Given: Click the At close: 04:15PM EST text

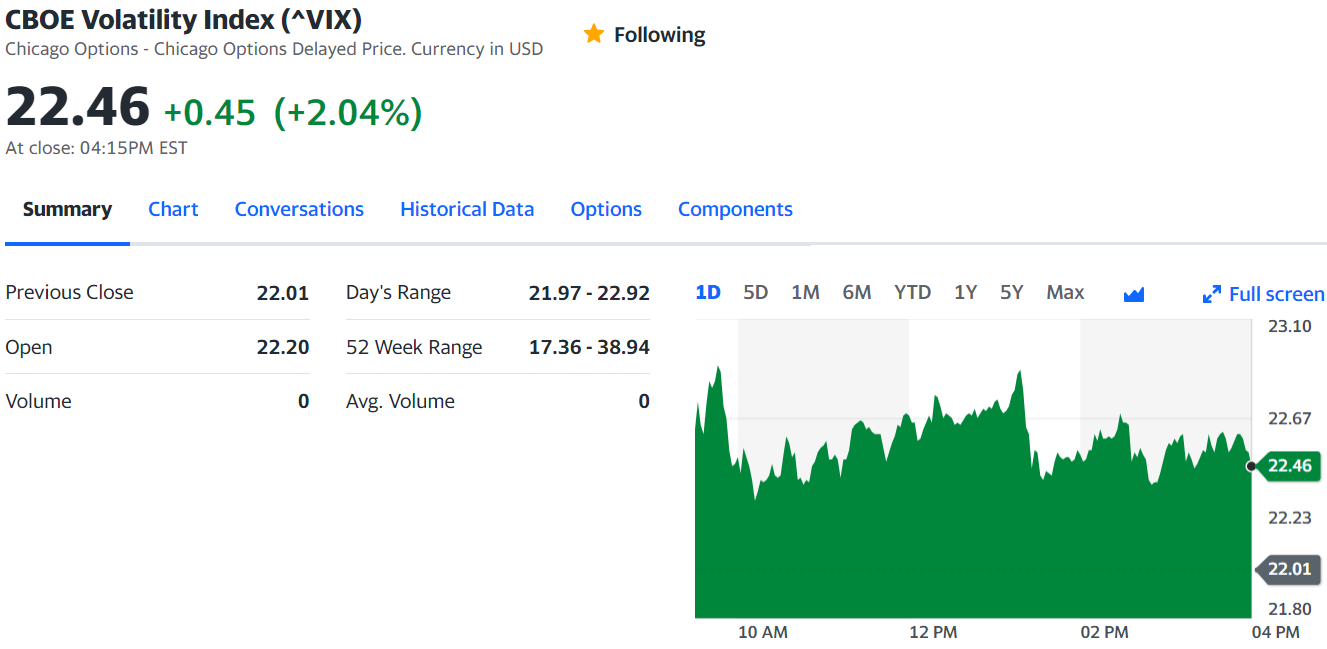Looking at the screenshot, I should [96, 148].
